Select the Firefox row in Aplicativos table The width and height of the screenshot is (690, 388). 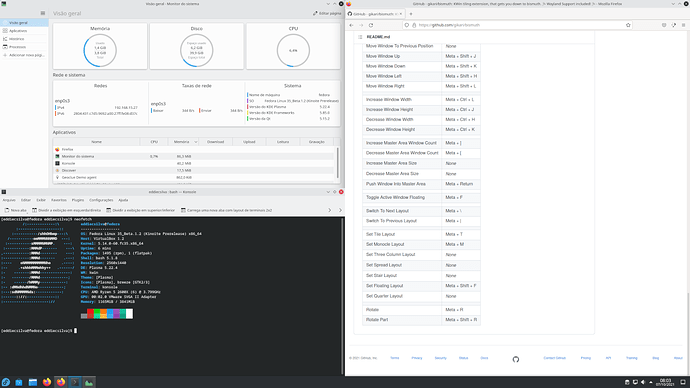(x=194, y=150)
